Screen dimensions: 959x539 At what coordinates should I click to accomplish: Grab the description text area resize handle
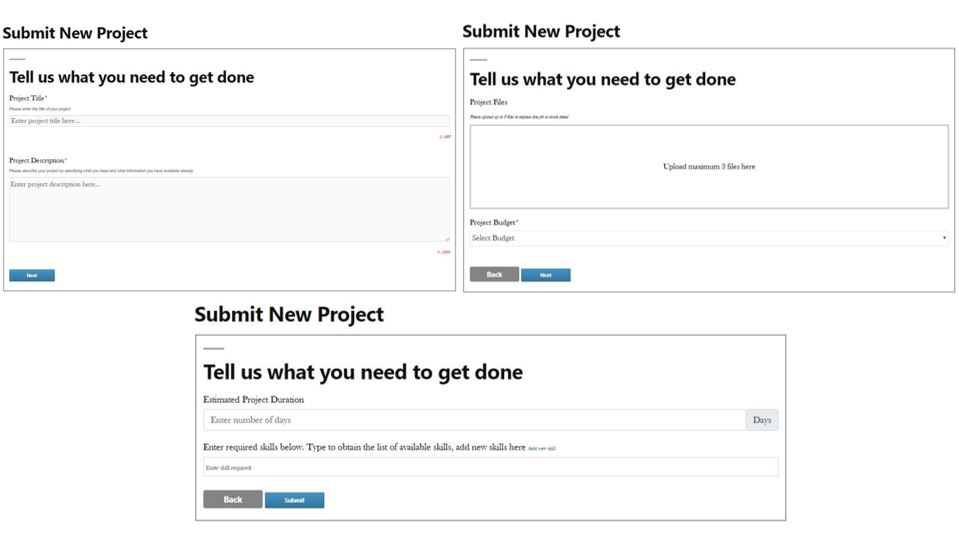pos(447,239)
